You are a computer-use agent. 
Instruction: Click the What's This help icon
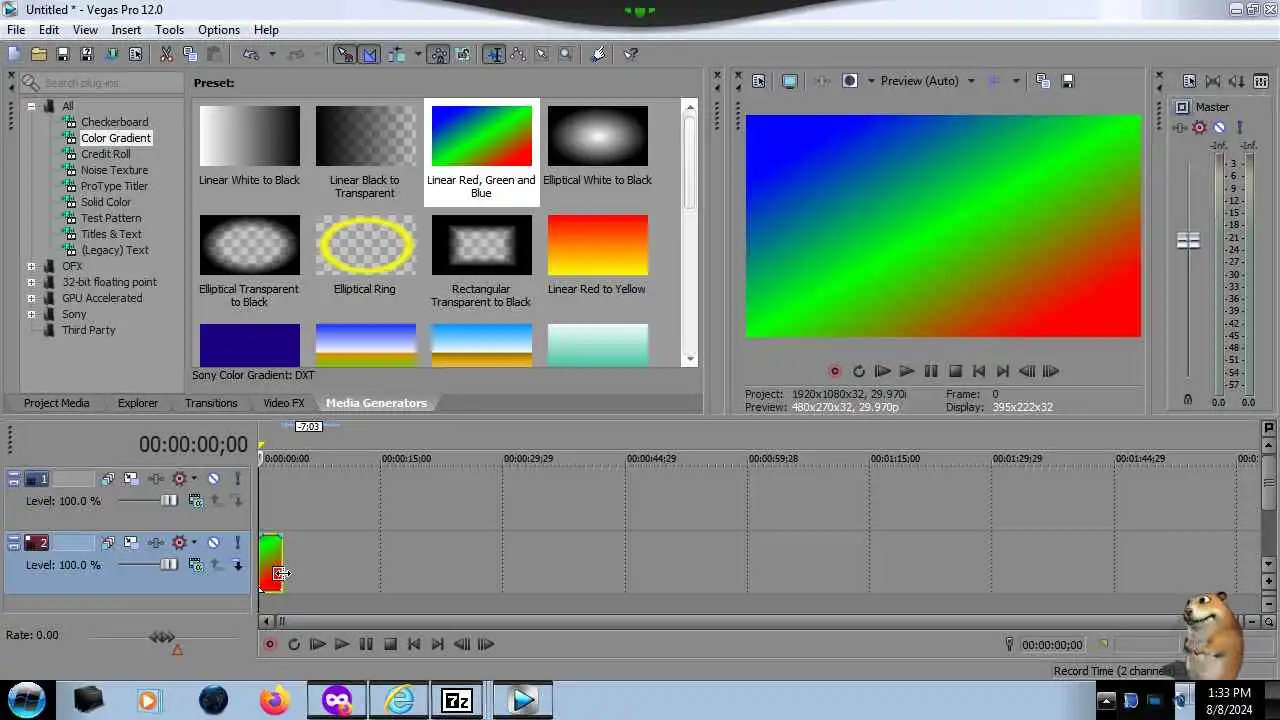pyautogui.click(x=631, y=54)
